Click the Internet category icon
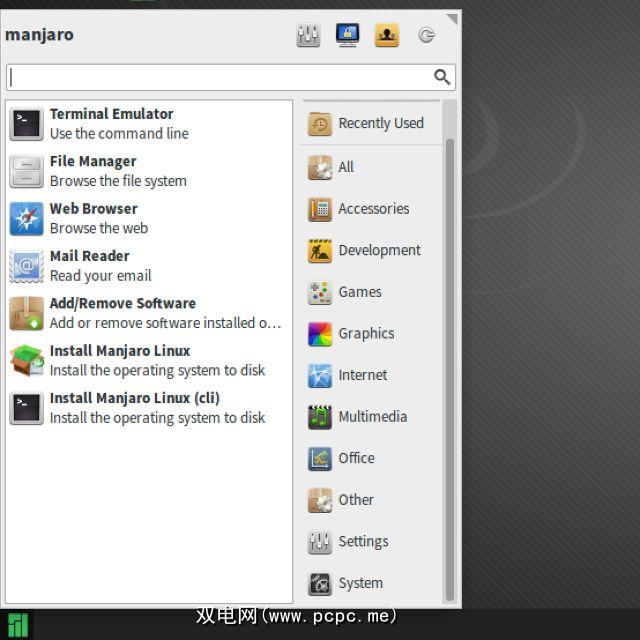 pyautogui.click(x=320, y=376)
